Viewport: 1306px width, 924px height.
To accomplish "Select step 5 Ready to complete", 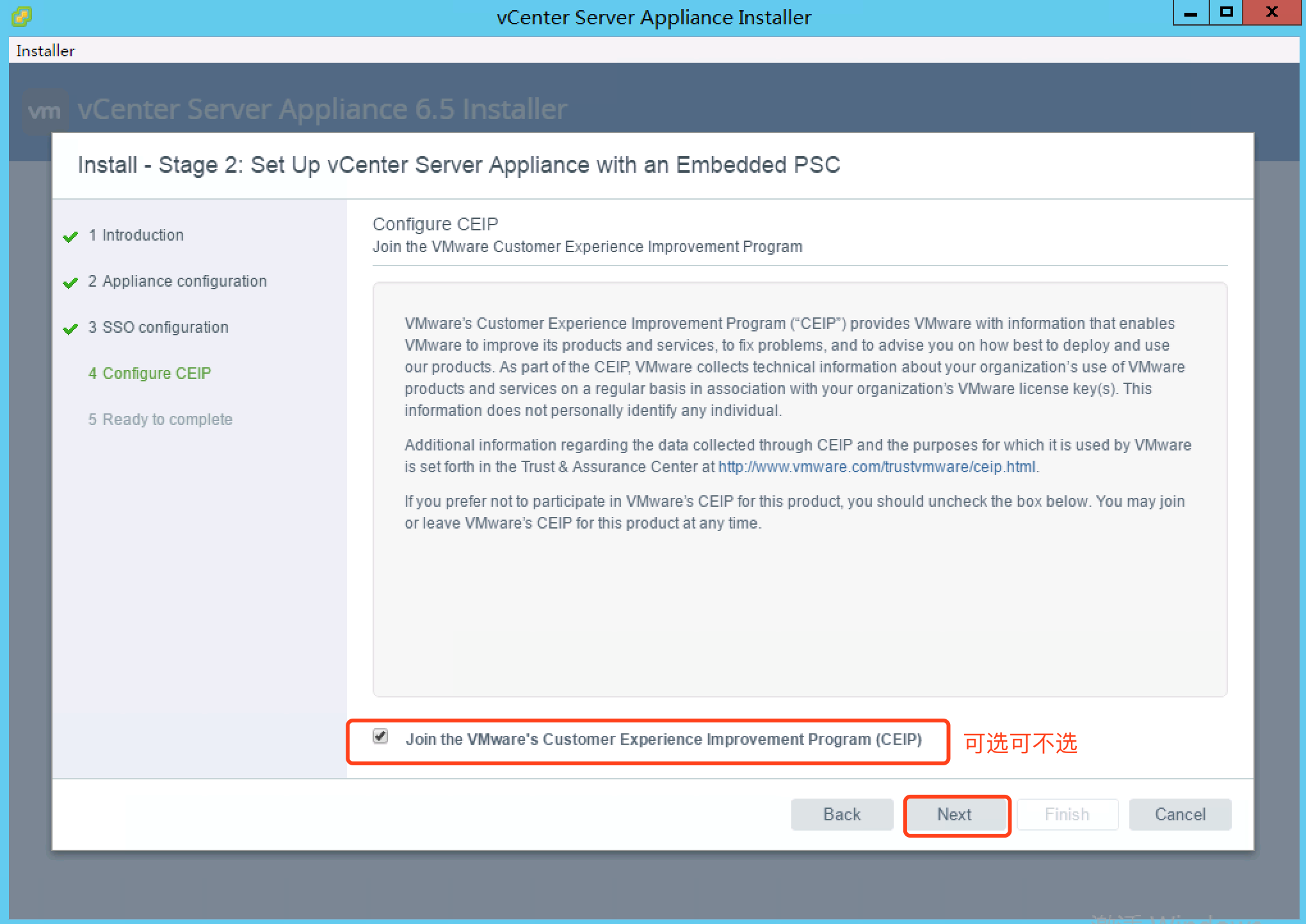I will click(x=160, y=420).
